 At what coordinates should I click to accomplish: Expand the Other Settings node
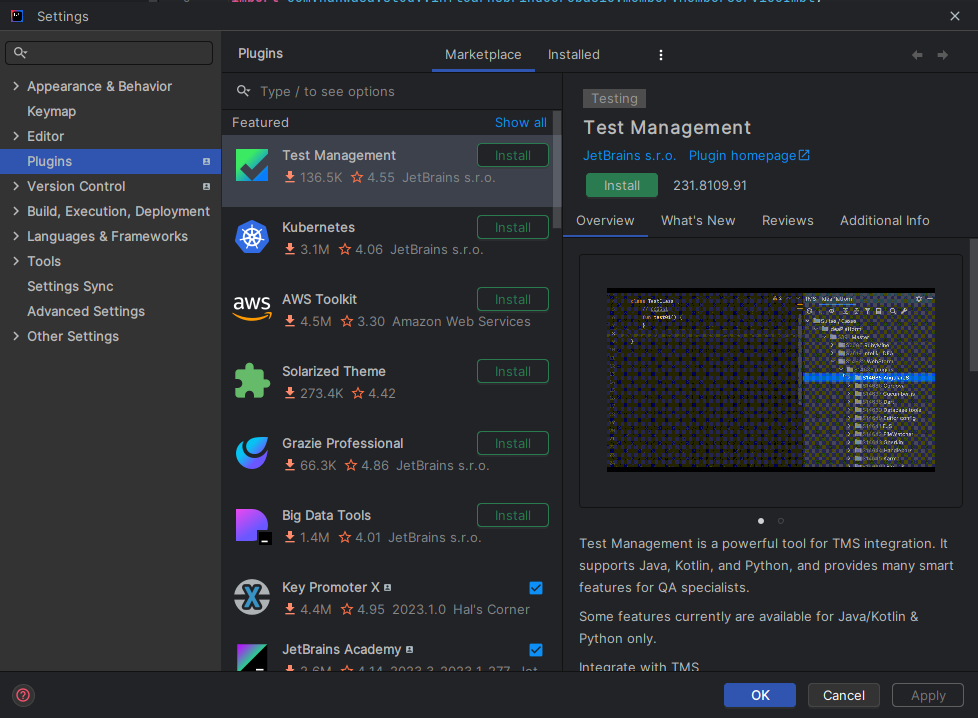pos(16,336)
